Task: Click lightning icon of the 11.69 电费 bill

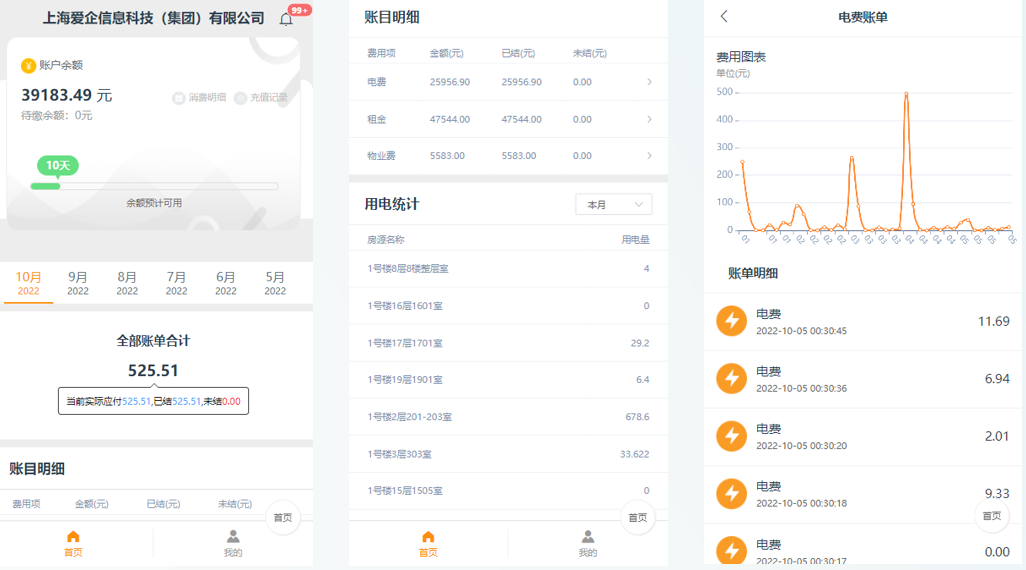Action: click(x=732, y=321)
